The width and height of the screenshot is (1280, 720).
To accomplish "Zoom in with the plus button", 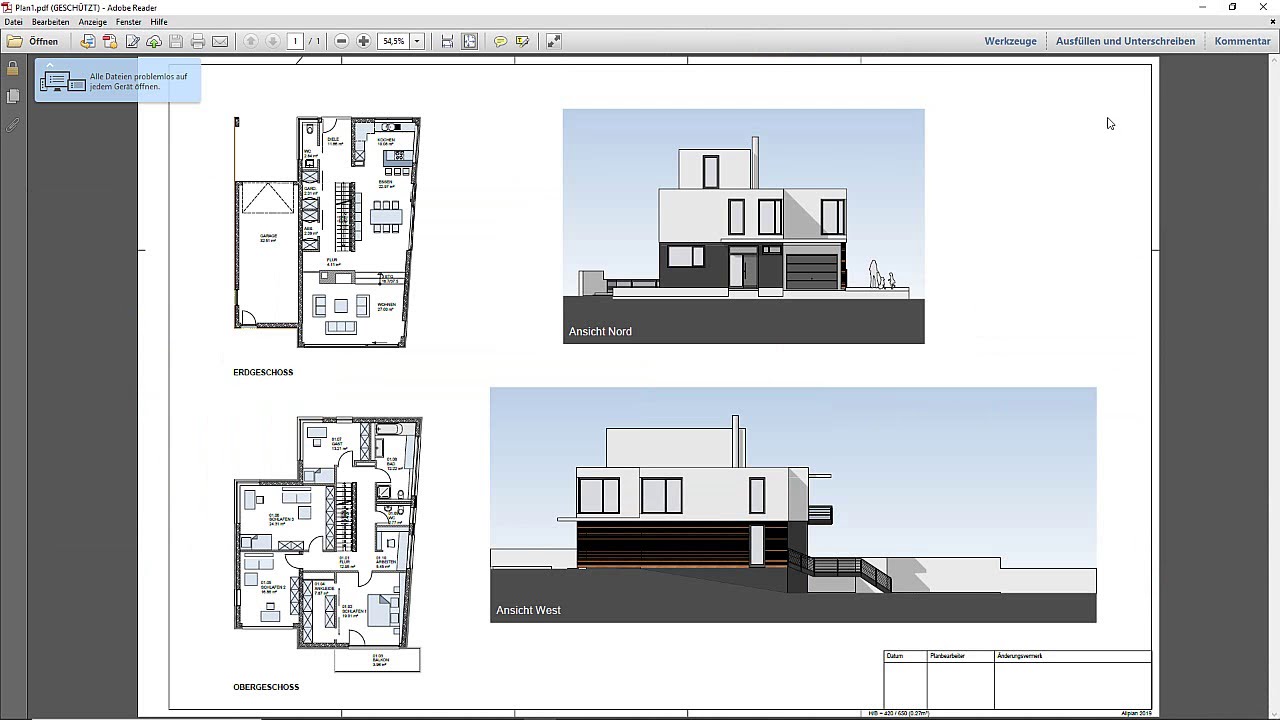I will tap(363, 41).
